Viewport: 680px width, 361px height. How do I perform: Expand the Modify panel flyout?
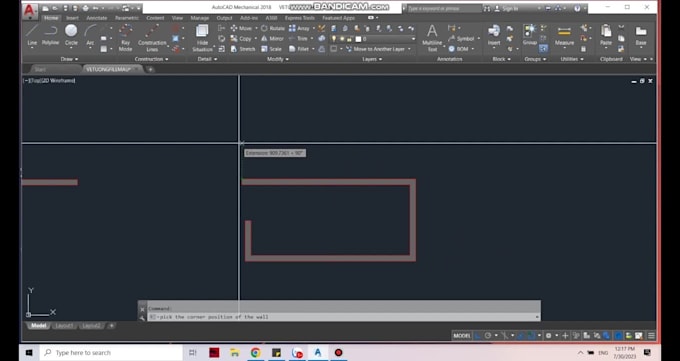[278, 59]
